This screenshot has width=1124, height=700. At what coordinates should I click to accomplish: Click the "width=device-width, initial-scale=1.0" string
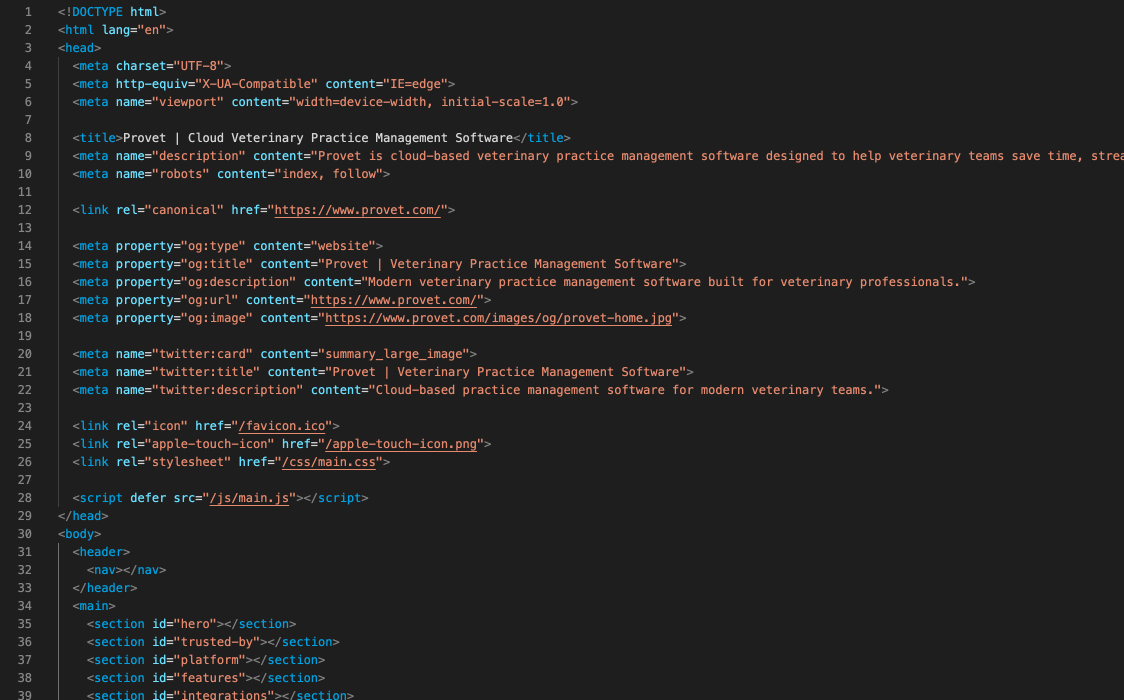(x=429, y=102)
